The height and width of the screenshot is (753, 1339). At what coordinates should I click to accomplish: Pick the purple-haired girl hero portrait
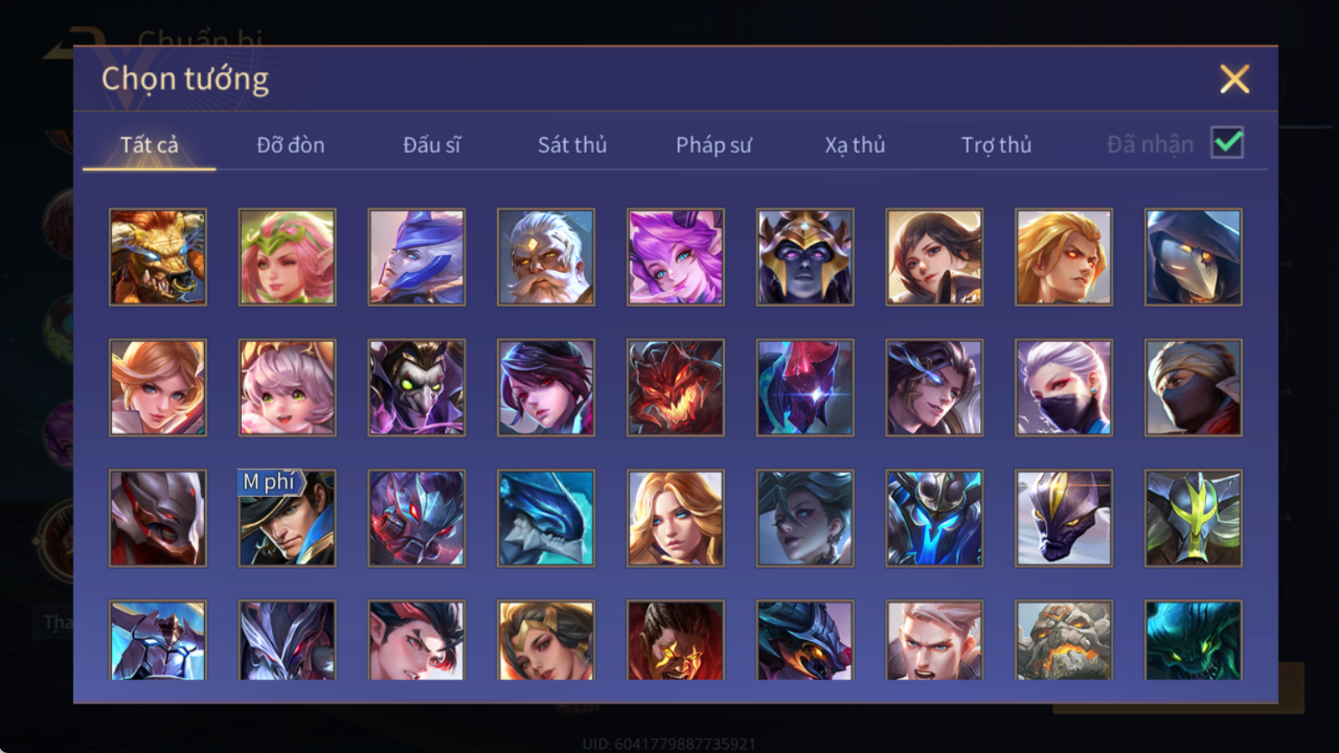[676, 257]
